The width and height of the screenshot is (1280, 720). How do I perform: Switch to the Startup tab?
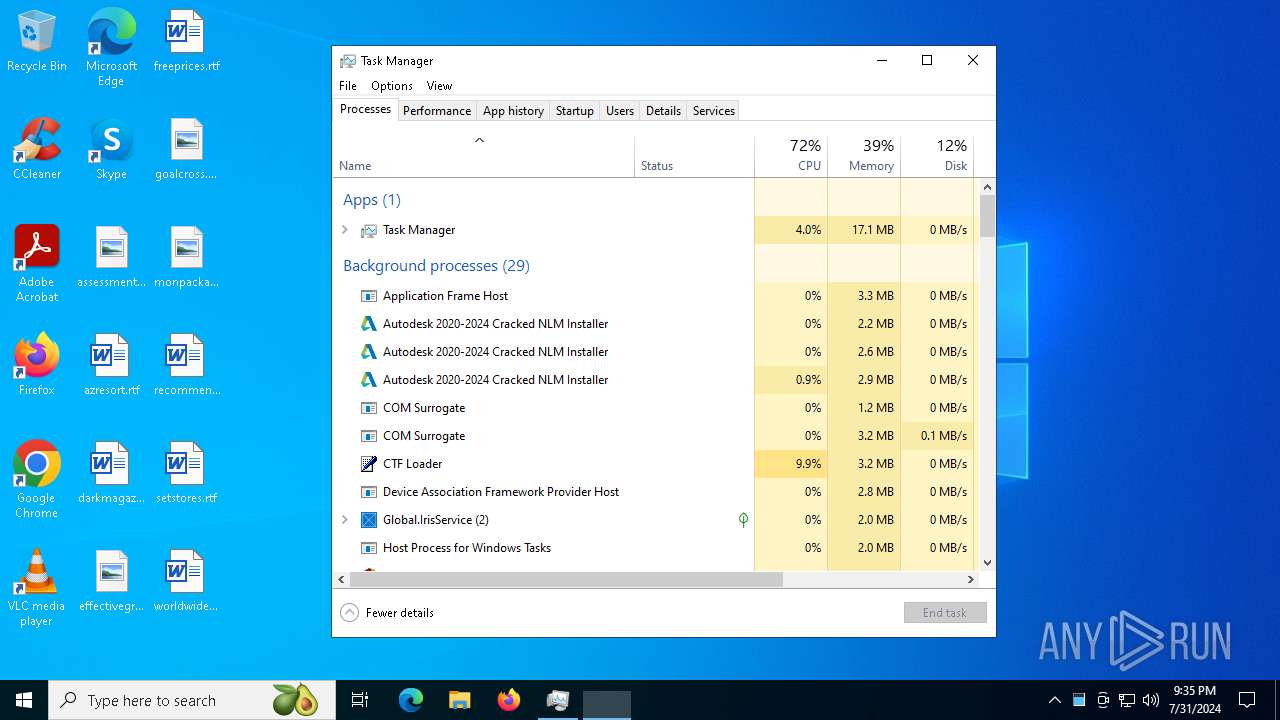pos(575,111)
